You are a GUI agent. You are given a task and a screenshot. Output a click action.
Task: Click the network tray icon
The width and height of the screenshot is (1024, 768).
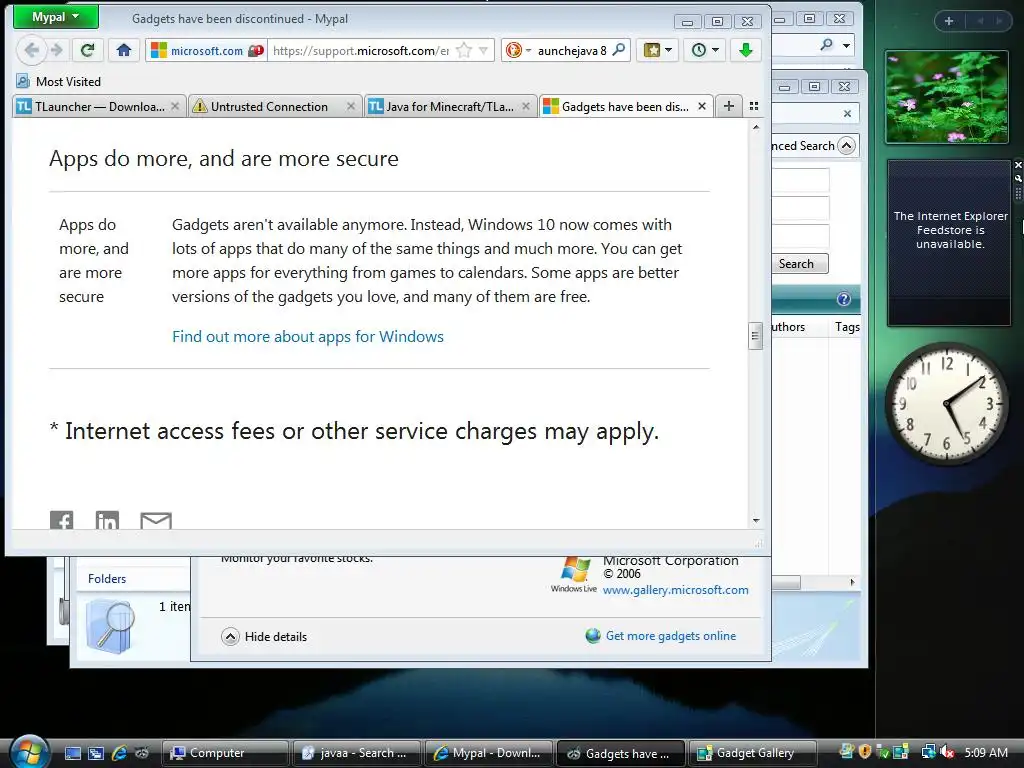[928, 752]
